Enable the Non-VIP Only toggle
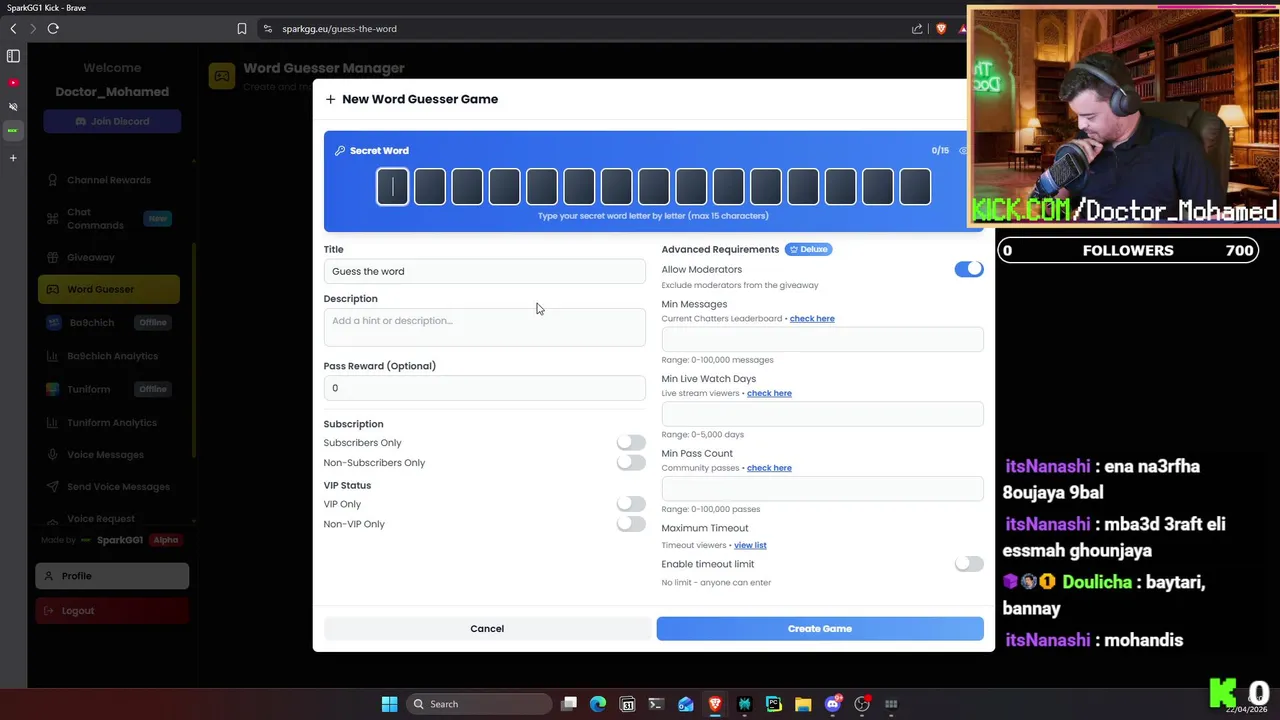Viewport: 1280px width, 720px height. 631,524
